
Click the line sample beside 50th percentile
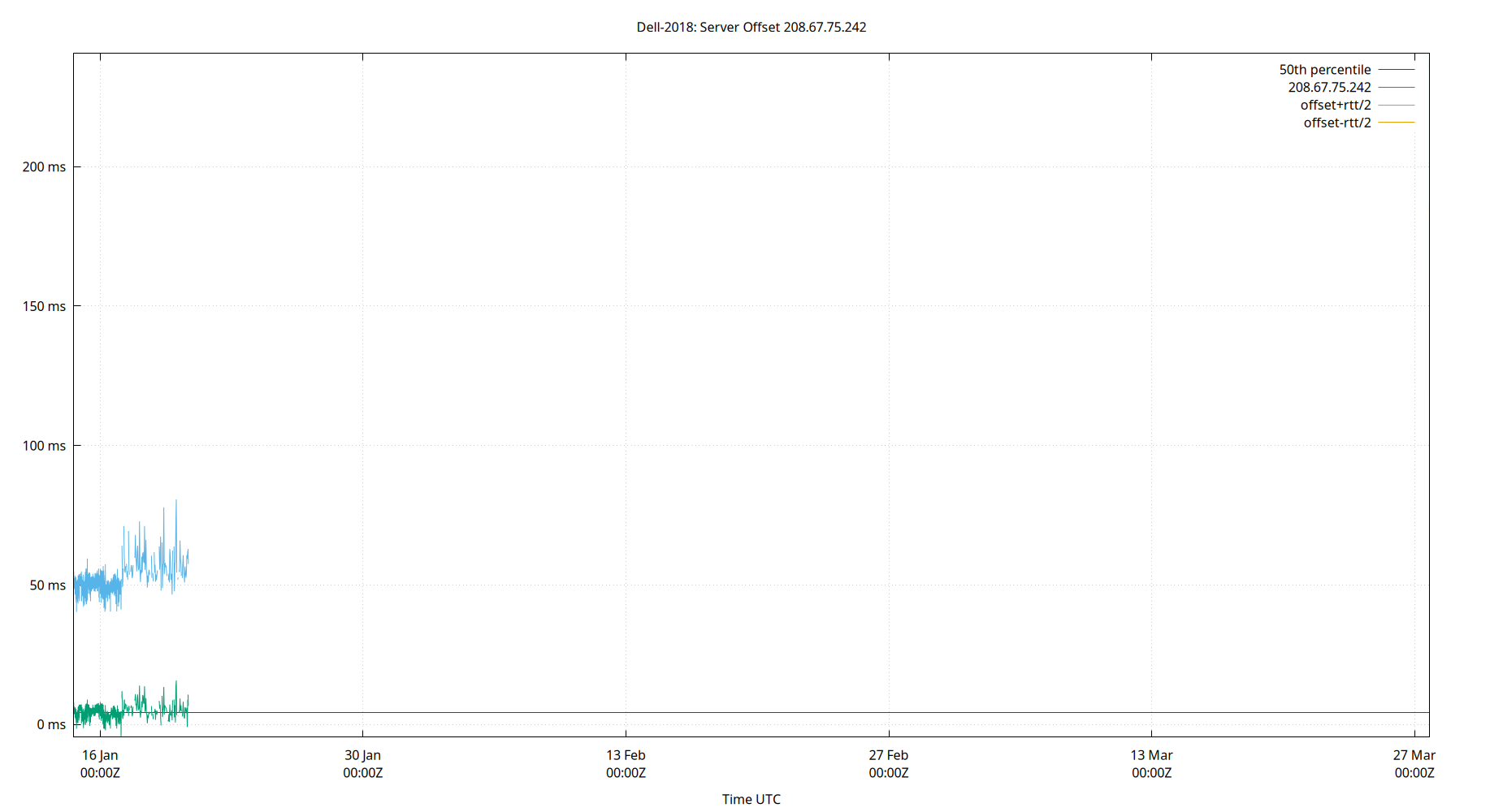[1396, 70]
